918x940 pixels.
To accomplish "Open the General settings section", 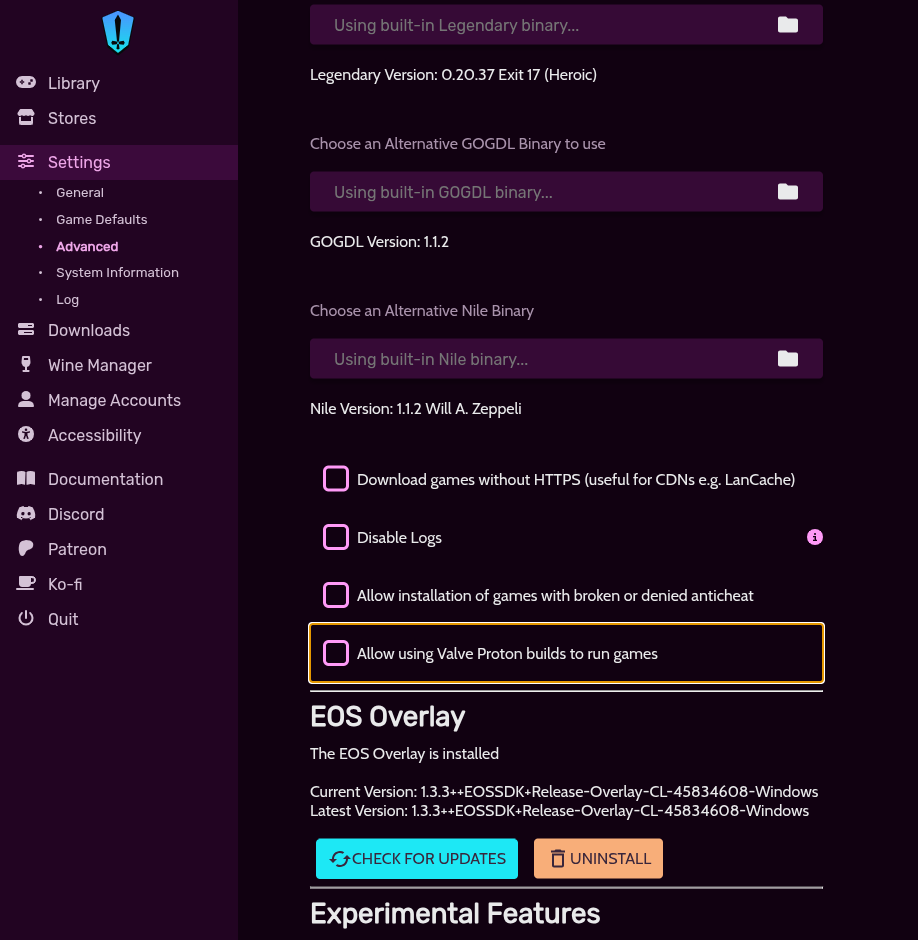I will coord(80,193).
